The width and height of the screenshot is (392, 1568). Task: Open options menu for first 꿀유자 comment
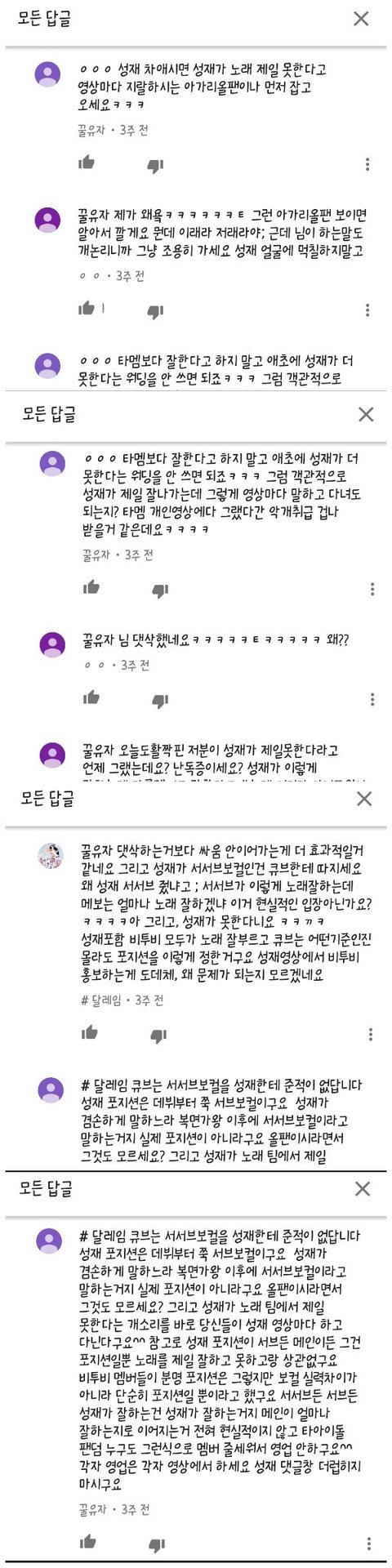(x=369, y=164)
